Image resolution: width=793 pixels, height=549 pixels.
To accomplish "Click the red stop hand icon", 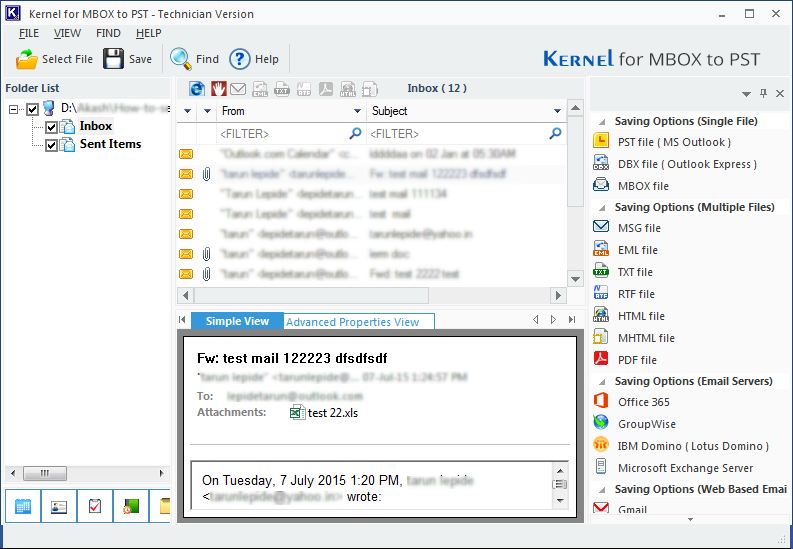I will [218, 88].
